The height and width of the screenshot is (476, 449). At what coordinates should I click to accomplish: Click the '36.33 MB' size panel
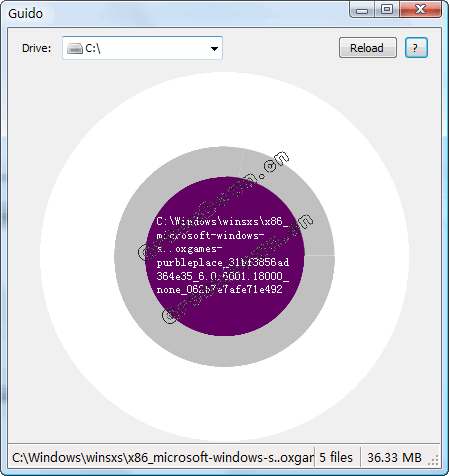394,458
